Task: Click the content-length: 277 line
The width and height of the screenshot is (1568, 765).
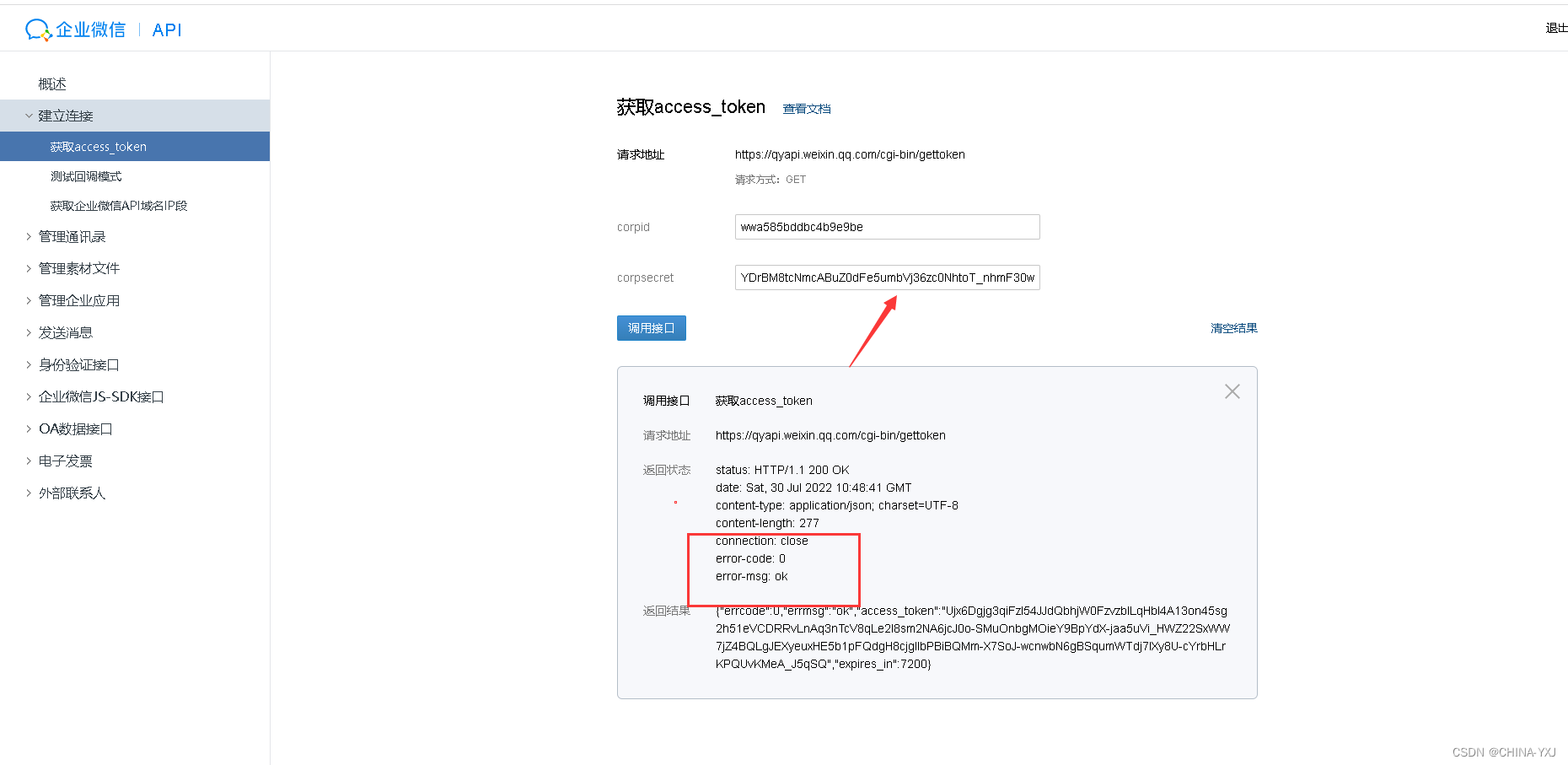Action: pos(767,523)
